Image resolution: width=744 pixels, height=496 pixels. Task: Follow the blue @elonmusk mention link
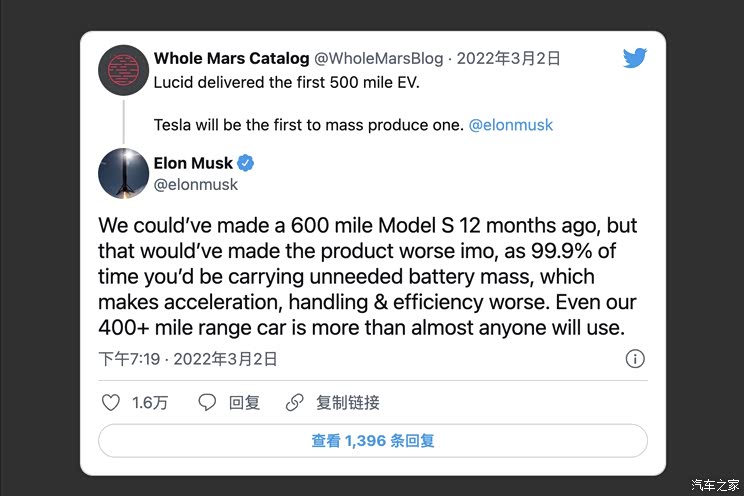coord(510,125)
